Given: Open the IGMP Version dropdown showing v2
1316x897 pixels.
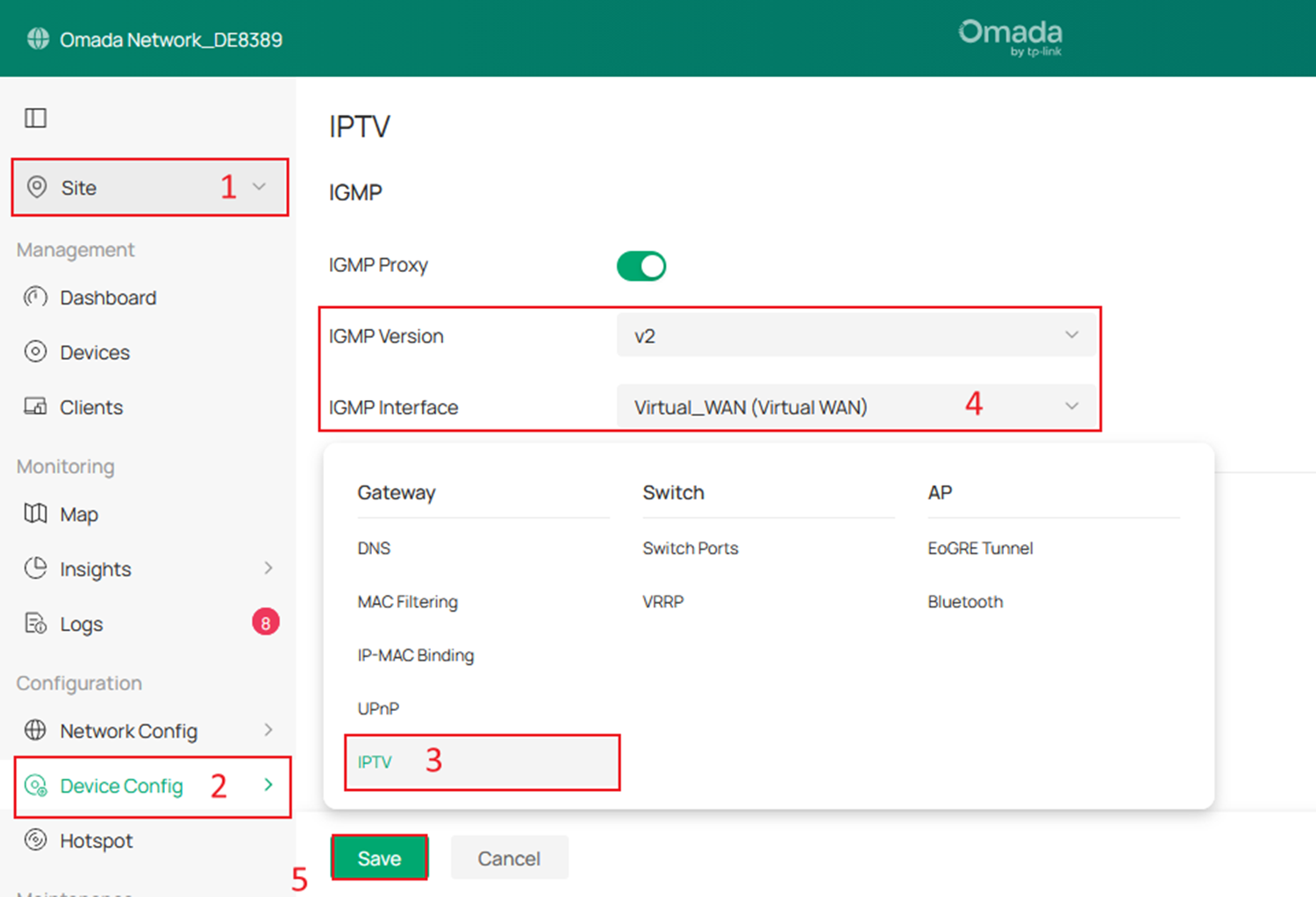Looking at the screenshot, I should (856, 334).
